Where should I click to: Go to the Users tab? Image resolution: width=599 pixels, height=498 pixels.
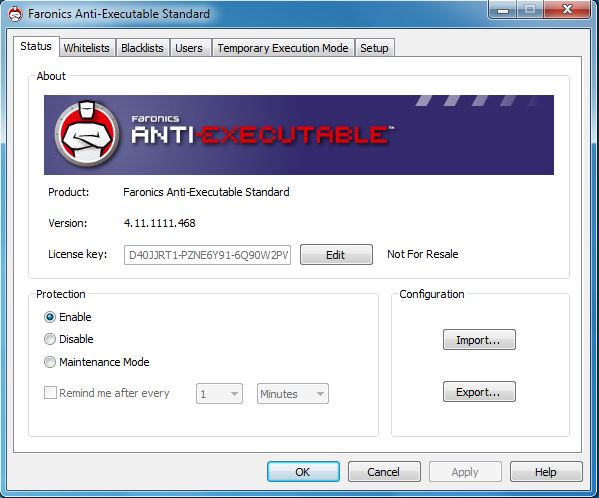pos(189,48)
